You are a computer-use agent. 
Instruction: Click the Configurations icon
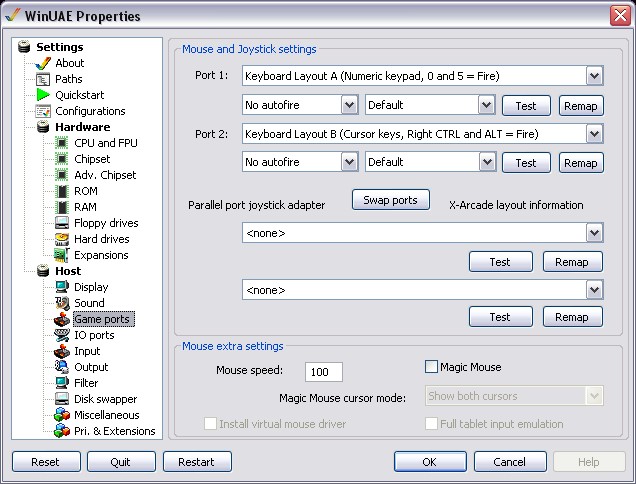click(43, 111)
